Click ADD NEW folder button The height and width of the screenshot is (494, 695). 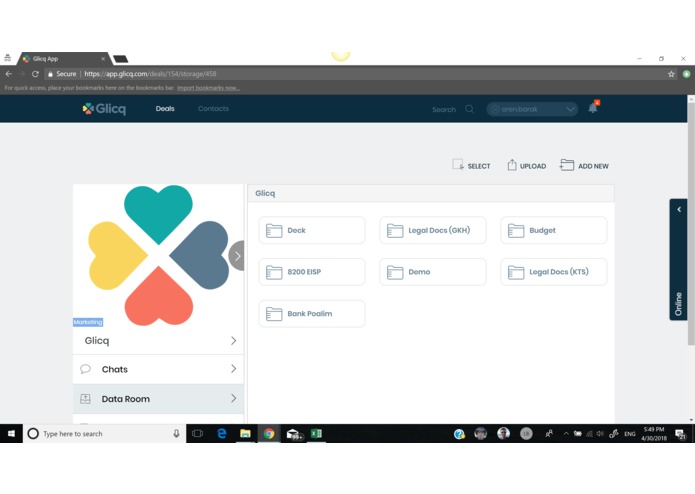(x=584, y=165)
